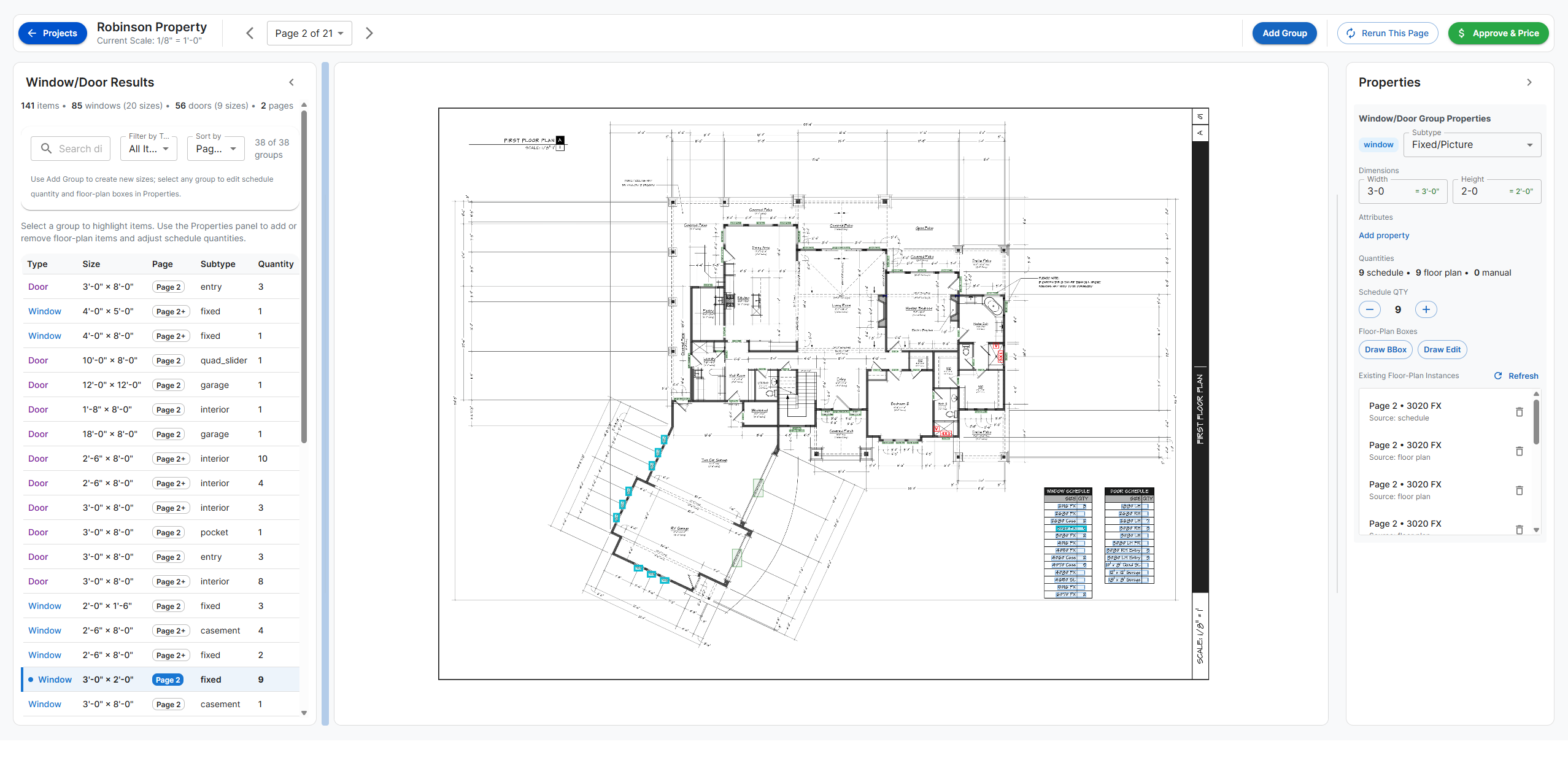The image size is (1568, 779).
Task: Open the Subtype Fixed/Picture dropdown
Action: [1471, 144]
